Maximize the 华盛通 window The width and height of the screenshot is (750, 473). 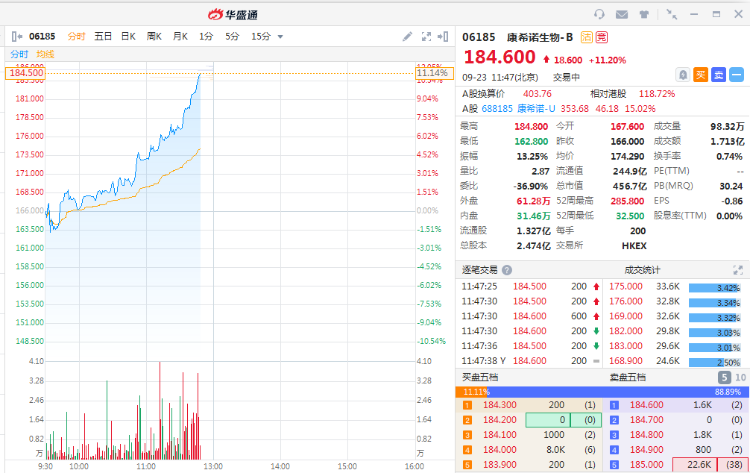[x=716, y=14]
